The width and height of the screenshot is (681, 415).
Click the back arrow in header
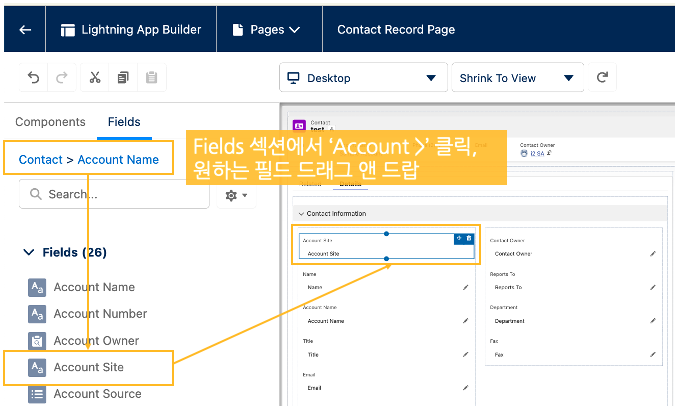coord(25,30)
